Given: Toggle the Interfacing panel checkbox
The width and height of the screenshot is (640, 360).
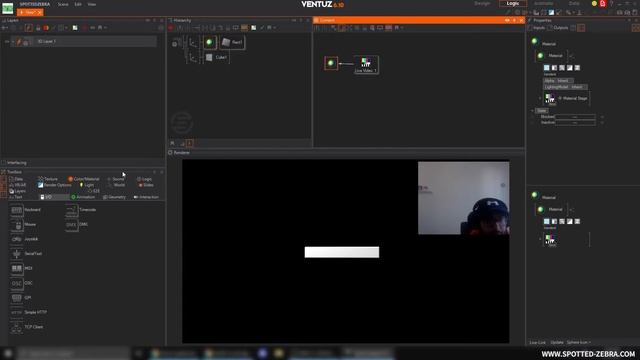Looking at the screenshot, I should click(4, 163).
